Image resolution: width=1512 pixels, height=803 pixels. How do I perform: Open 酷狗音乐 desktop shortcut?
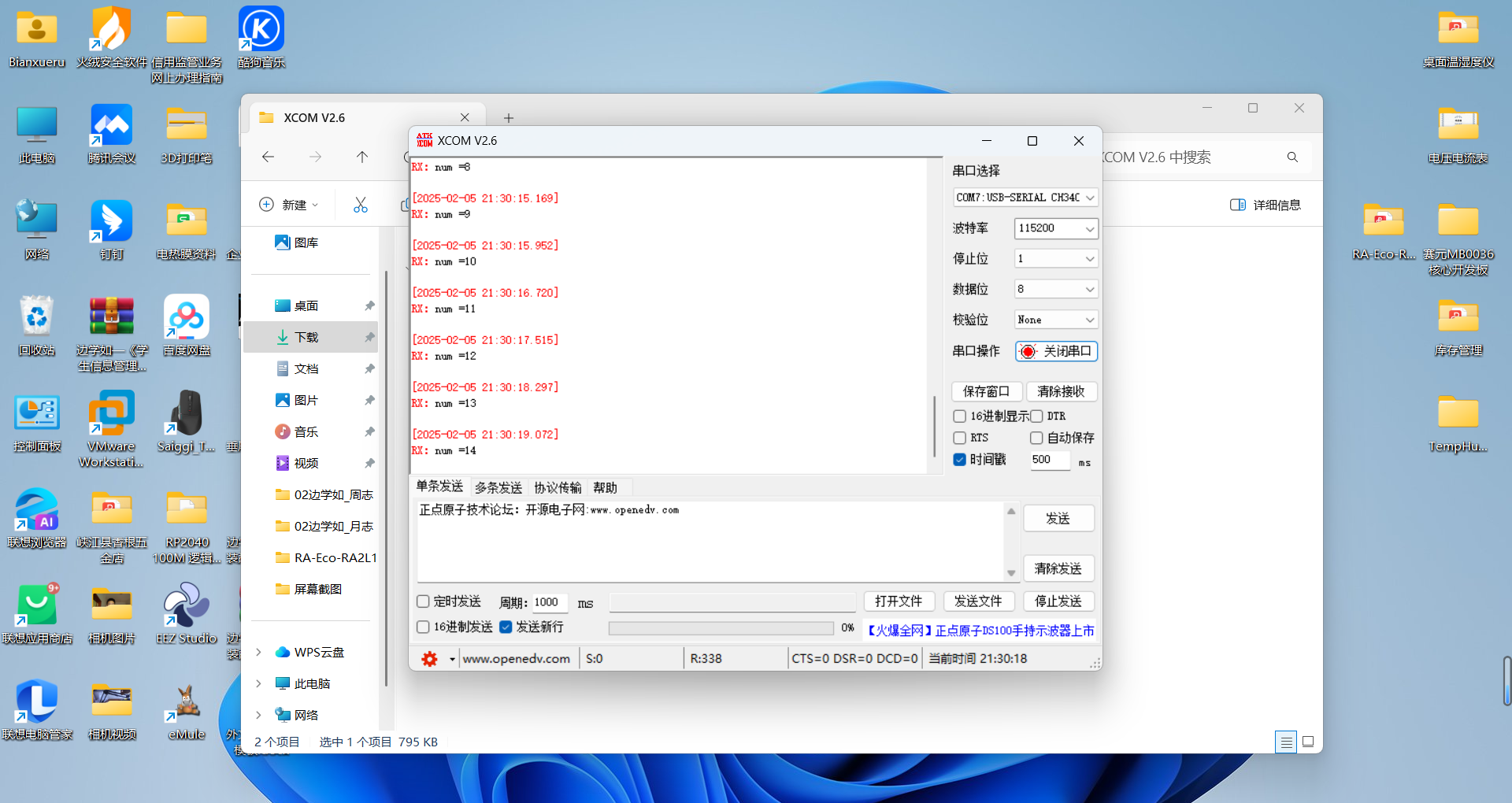(261, 37)
